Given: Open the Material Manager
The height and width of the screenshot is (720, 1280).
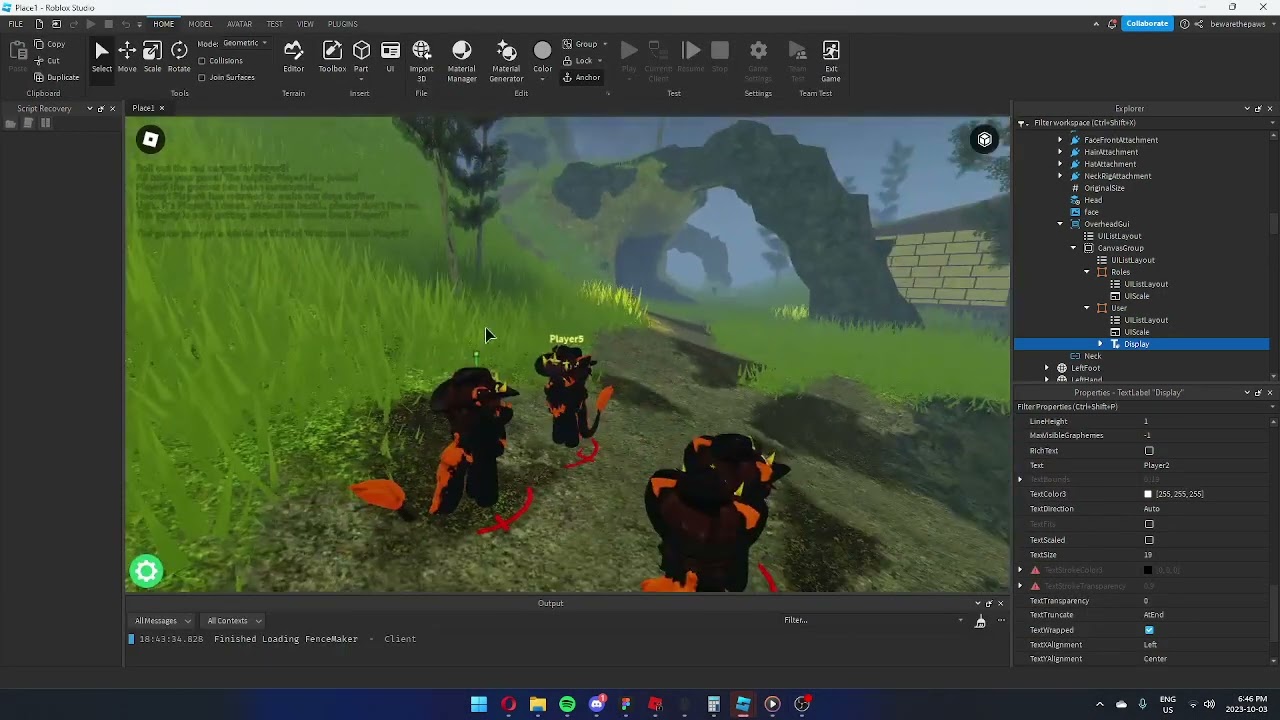Looking at the screenshot, I should 461,58.
